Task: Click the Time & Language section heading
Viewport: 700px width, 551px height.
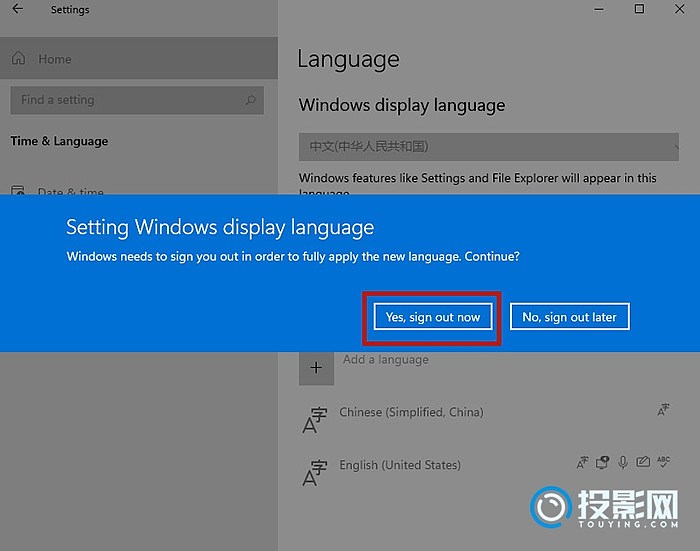Action: coord(59,141)
